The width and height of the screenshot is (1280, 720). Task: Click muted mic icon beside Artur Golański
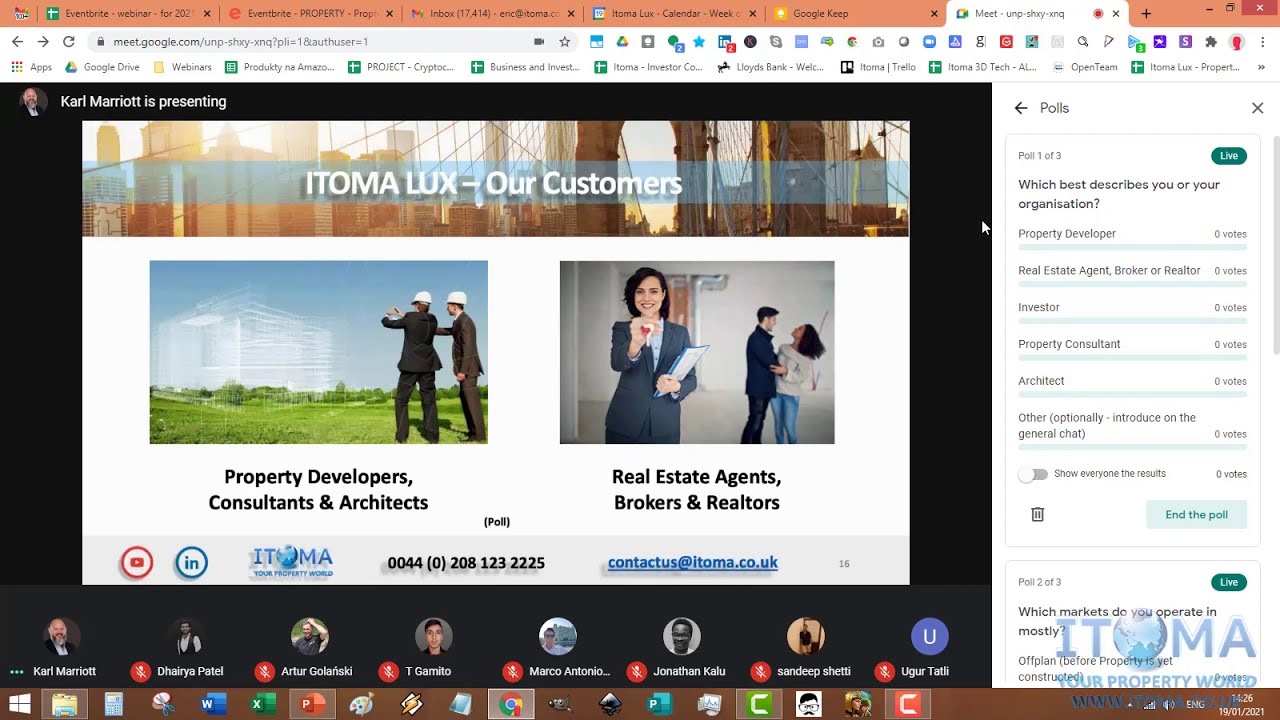coord(264,672)
